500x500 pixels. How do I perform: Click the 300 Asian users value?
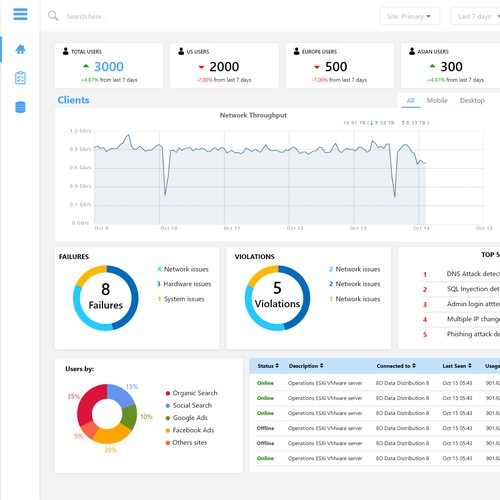(451, 67)
